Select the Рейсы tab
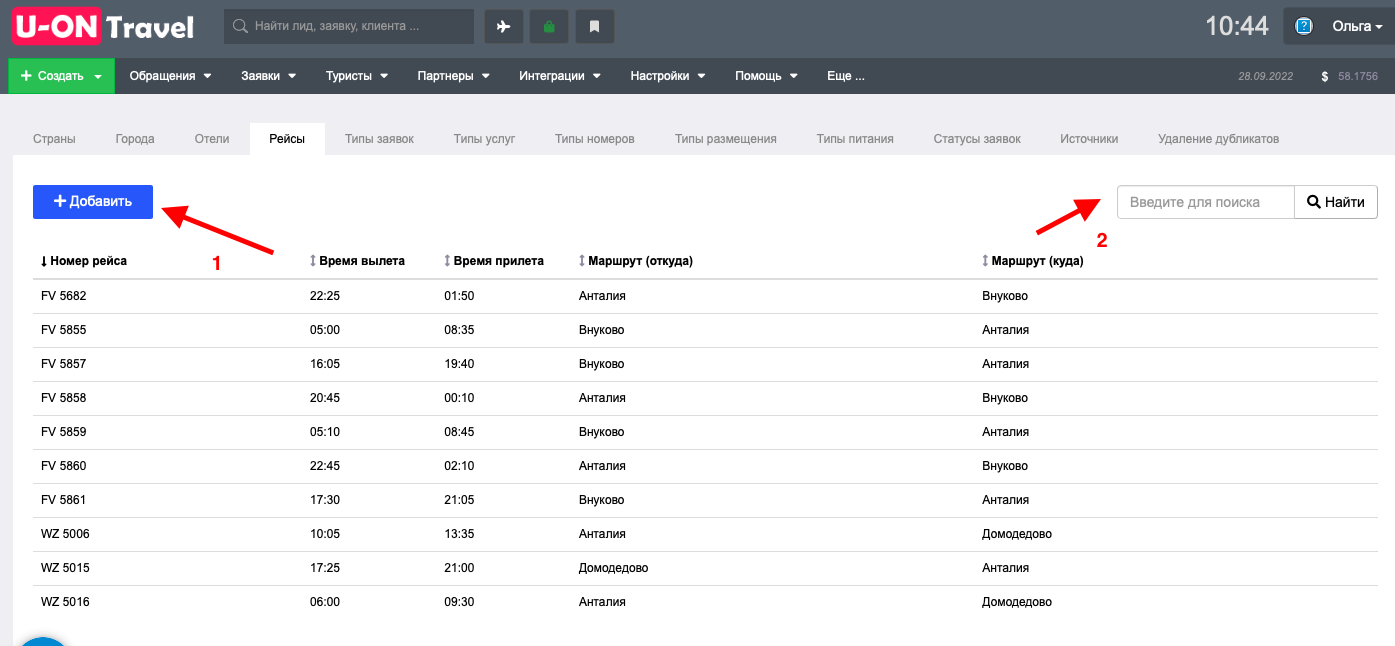Viewport: 1395px width, 646px height. point(287,139)
